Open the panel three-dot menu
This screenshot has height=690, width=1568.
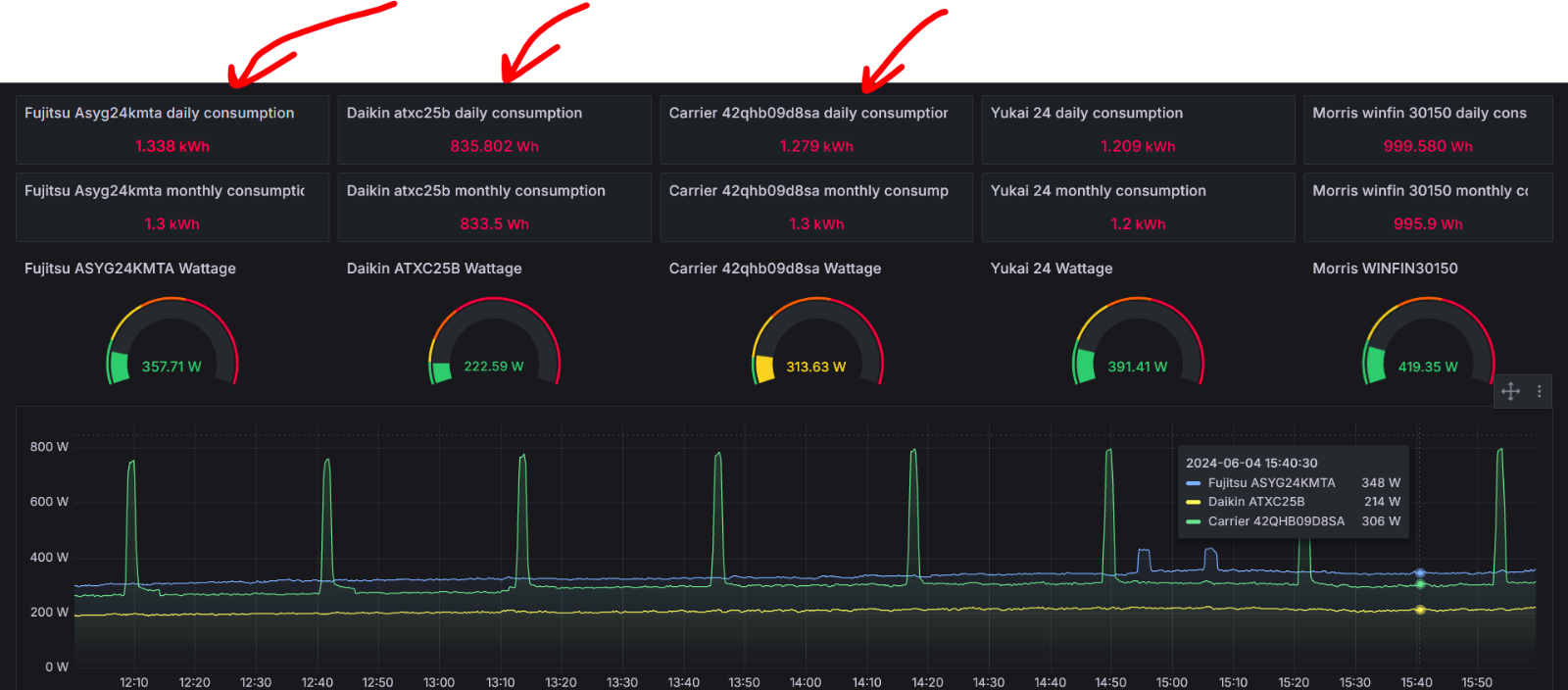point(1540,391)
